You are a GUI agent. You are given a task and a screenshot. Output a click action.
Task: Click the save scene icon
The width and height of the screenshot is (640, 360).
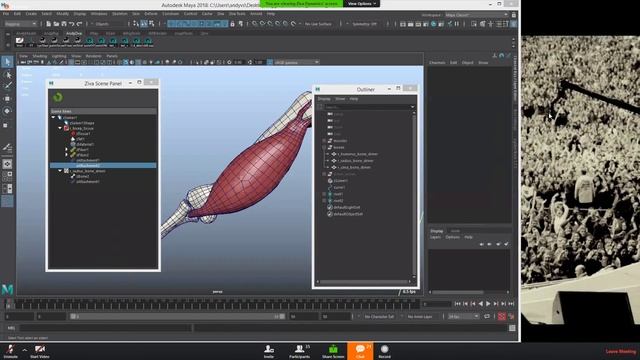[x=64, y=24]
